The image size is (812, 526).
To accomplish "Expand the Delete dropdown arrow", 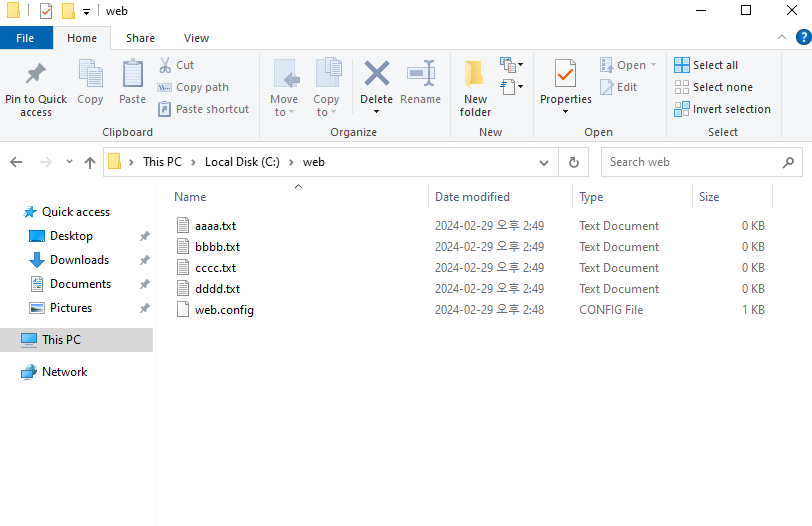I will (376, 112).
